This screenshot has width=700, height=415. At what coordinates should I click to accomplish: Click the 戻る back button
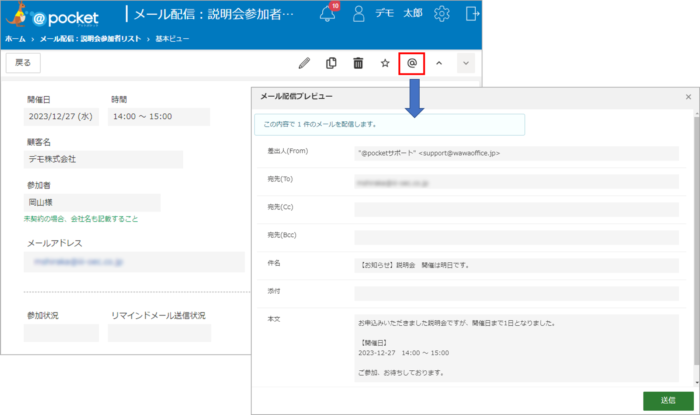(23, 63)
